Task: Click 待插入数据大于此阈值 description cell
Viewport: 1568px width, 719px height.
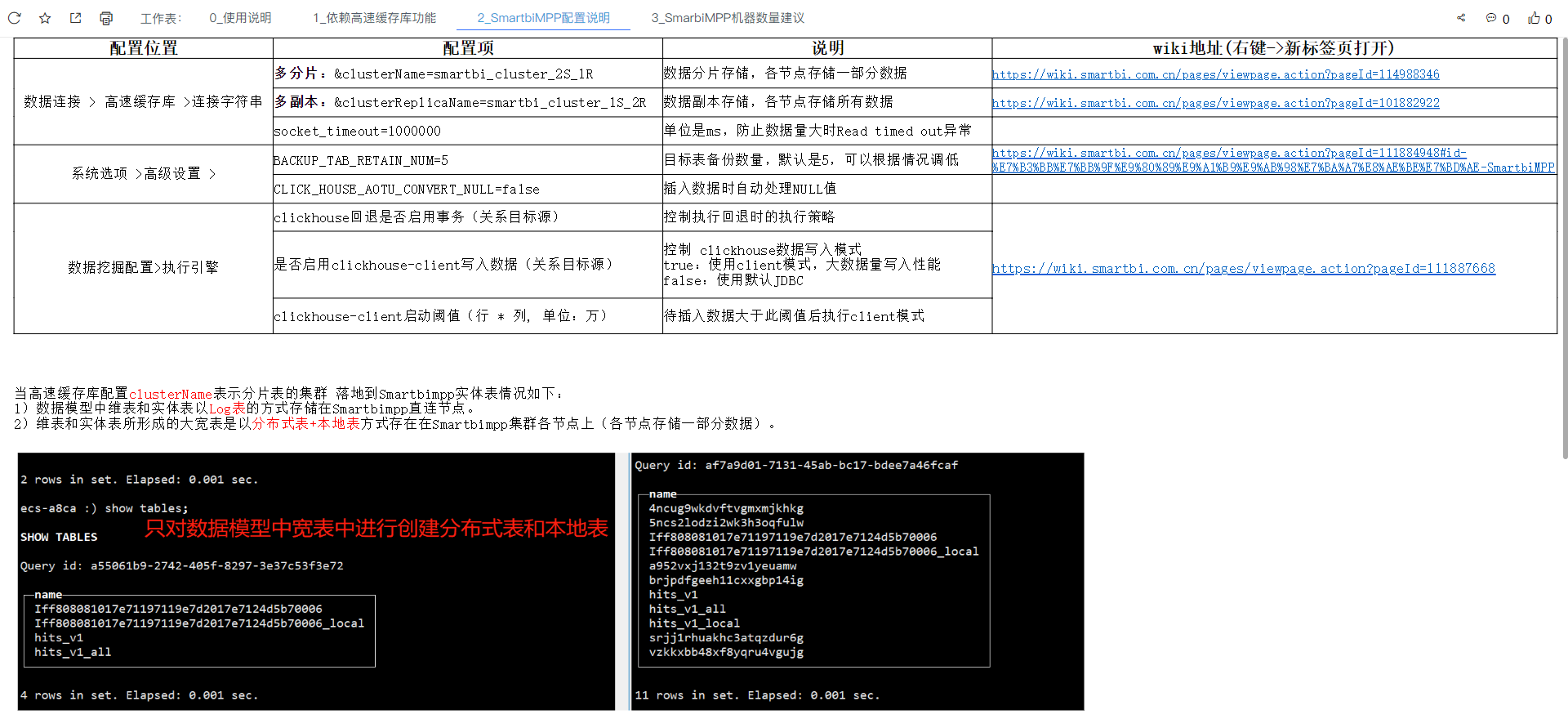Action: pos(827,315)
